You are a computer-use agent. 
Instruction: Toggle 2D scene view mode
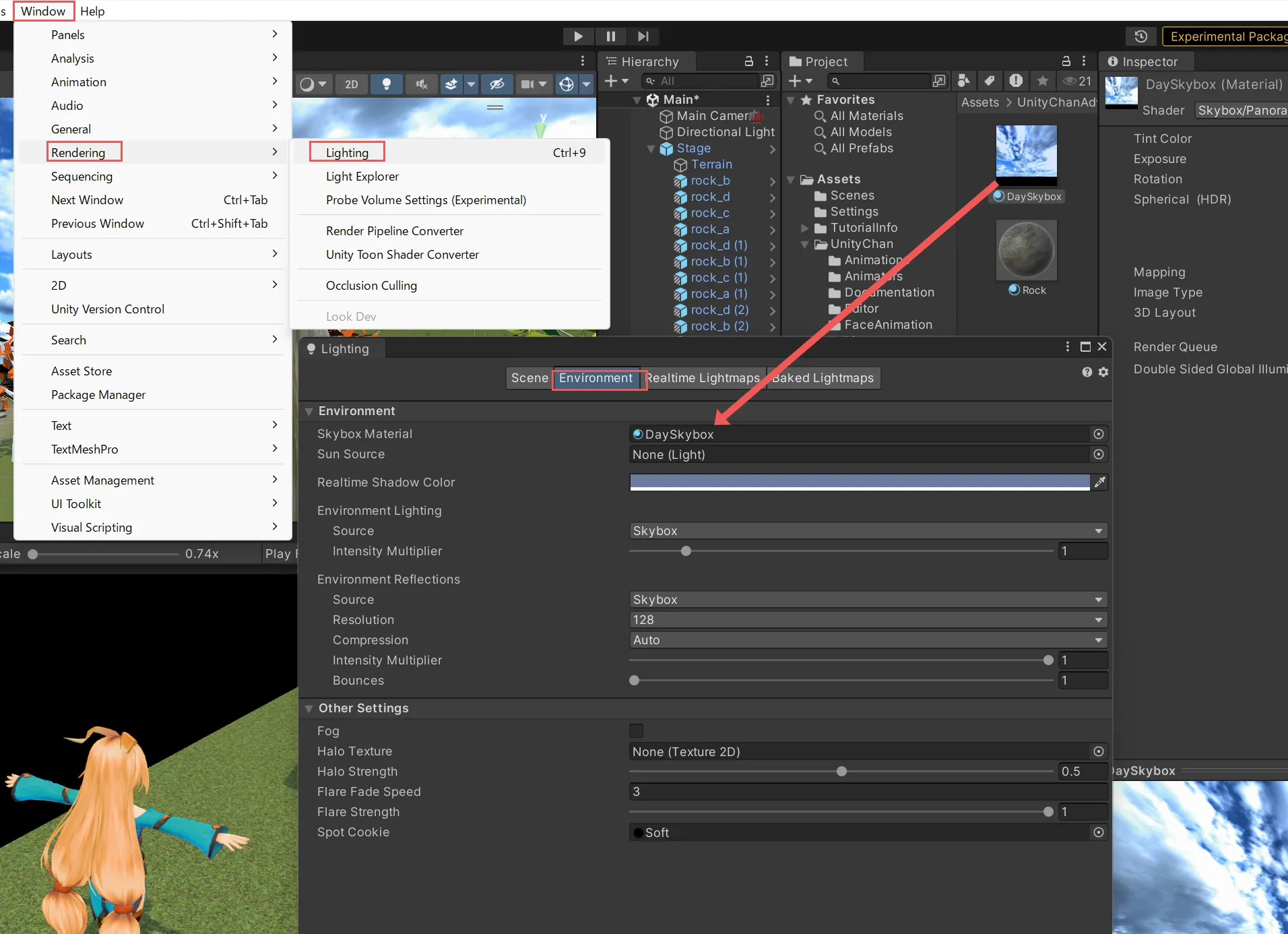[x=351, y=84]
